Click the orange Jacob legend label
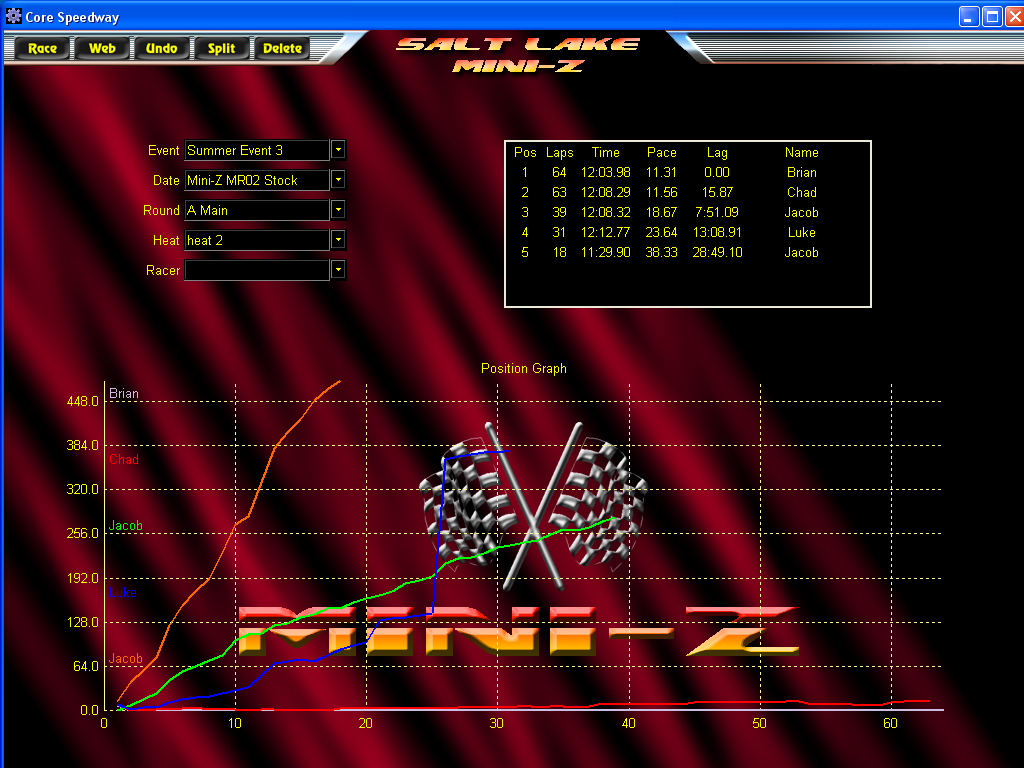1024x768 pixels. pos(125,659)
